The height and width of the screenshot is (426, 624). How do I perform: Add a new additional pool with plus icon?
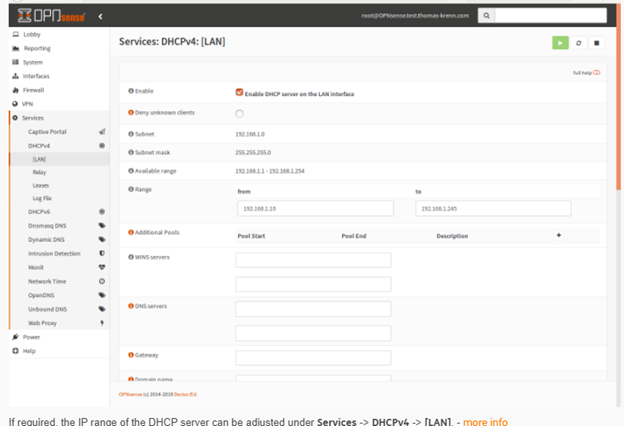(558, 235)
